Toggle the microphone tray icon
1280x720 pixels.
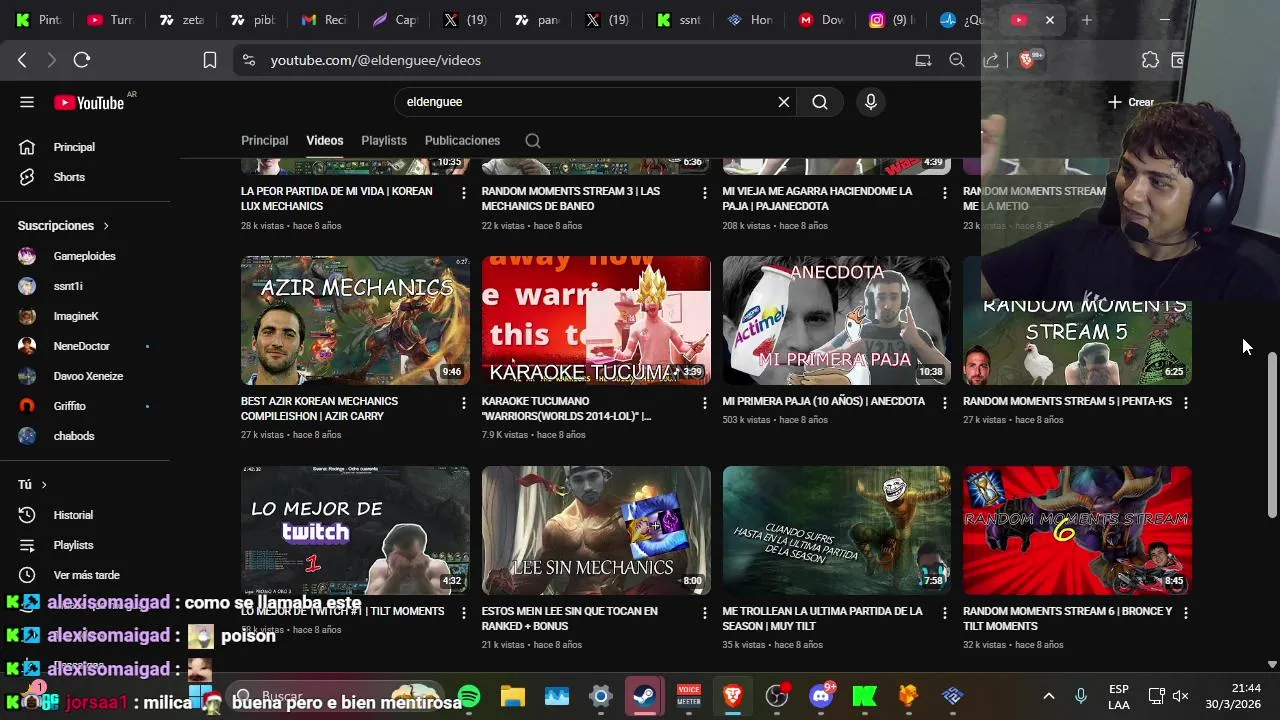point(1081,696)
